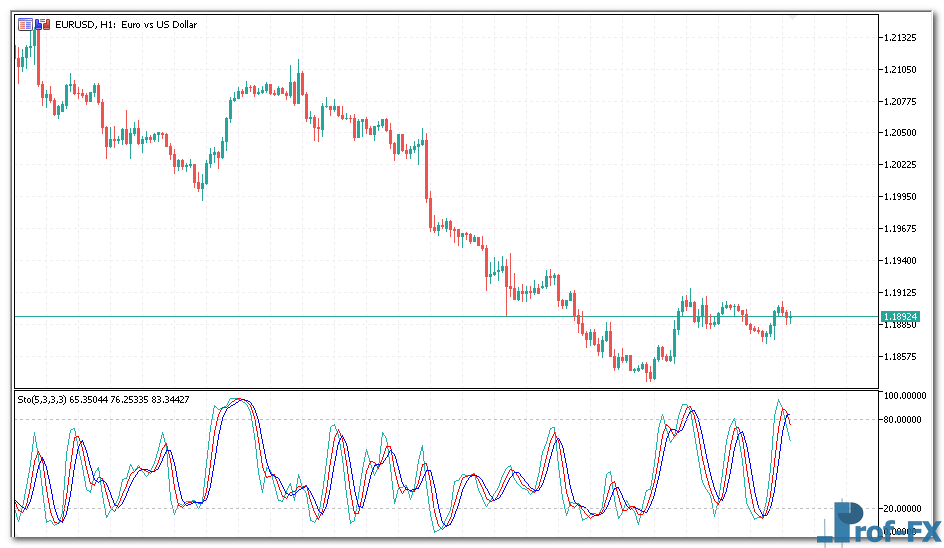Click the dashed 80 level line in stochastic
The width and height of the screenshot is (944, 548).
point(500,419)
